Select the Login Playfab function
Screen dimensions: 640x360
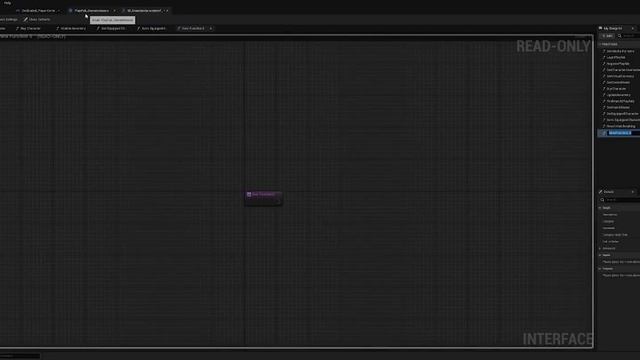pyautogui.click(x=616, y=58)
